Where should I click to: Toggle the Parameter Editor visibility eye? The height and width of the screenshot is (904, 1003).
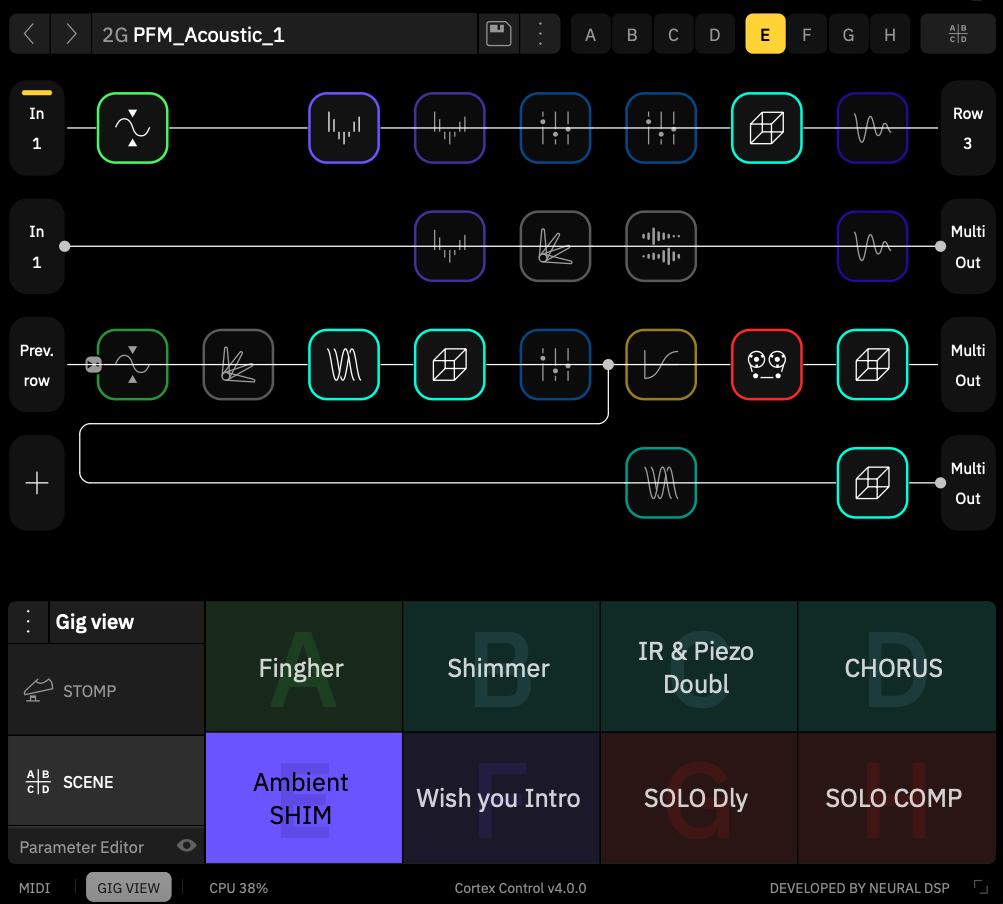click(188, 847)
